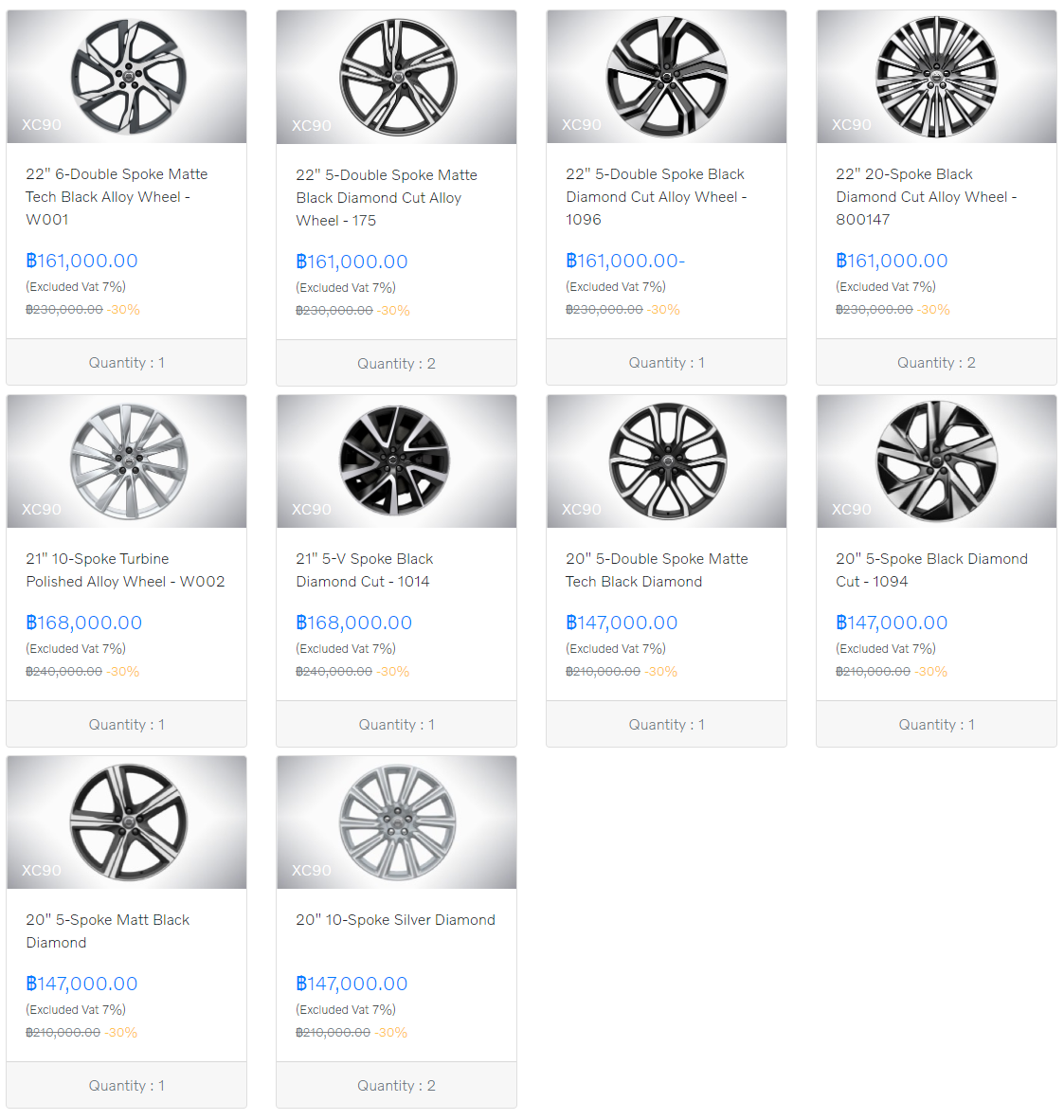Click Quantity : 2 under 20" 10-Spoke Silver Diamond

[396, 1085]
